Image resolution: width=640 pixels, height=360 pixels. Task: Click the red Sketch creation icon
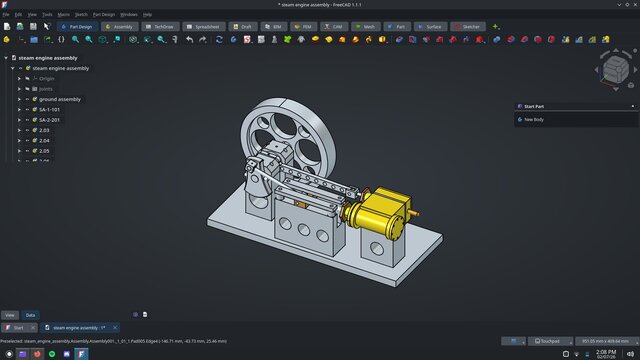tap(247, 40)
